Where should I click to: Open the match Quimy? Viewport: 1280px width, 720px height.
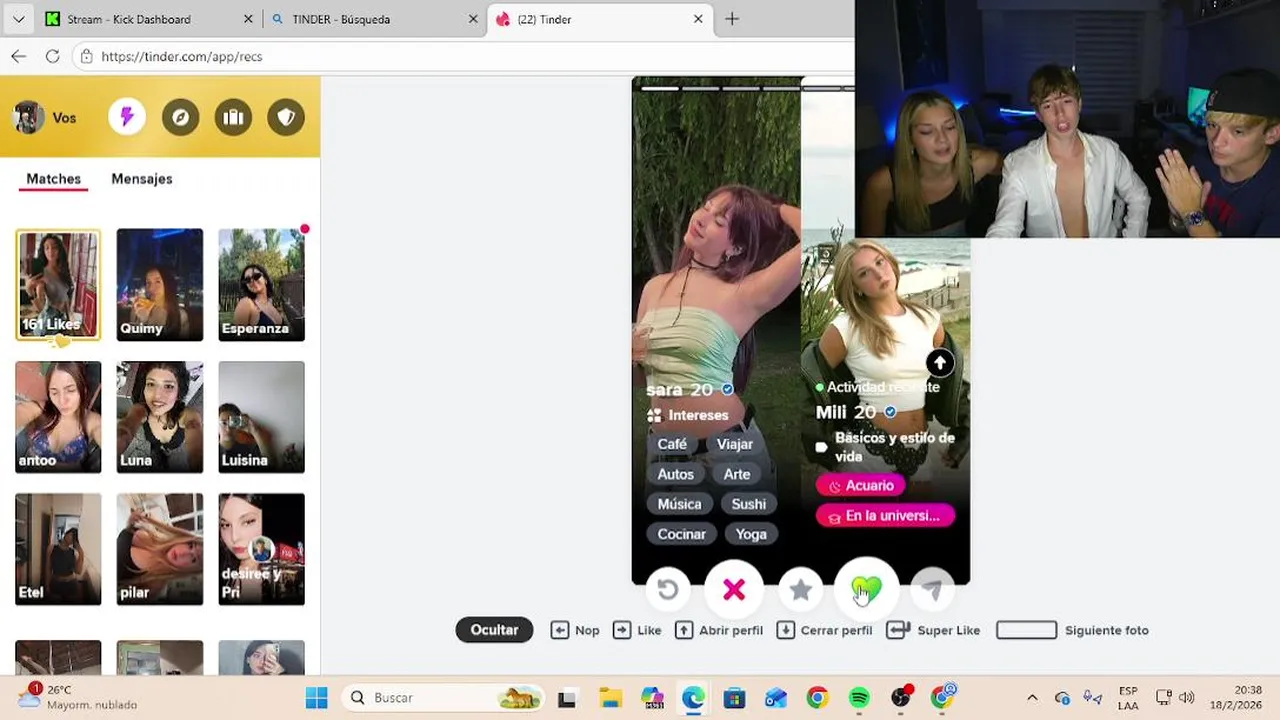159,285
